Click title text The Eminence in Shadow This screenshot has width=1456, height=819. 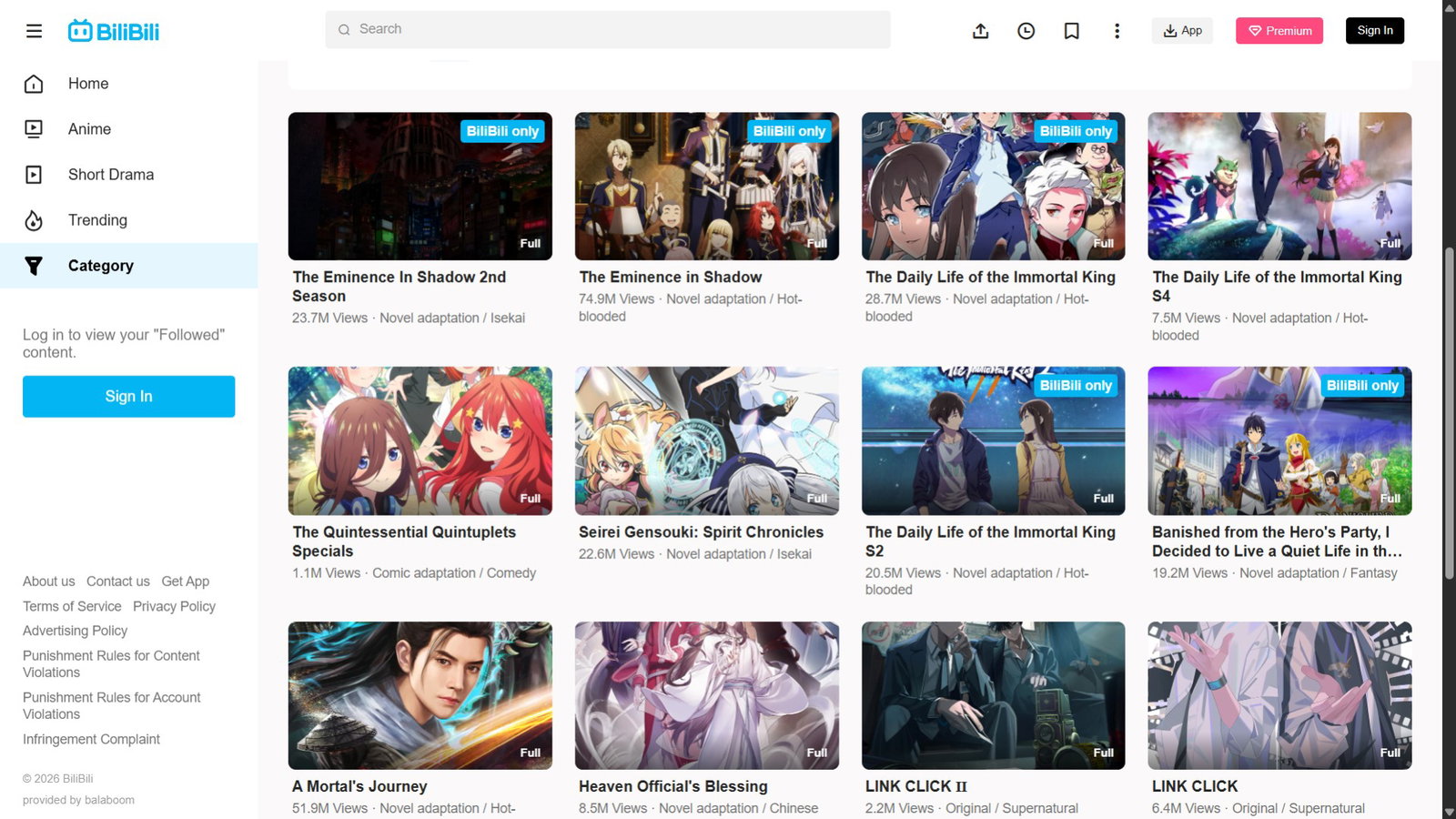(670, 278)
